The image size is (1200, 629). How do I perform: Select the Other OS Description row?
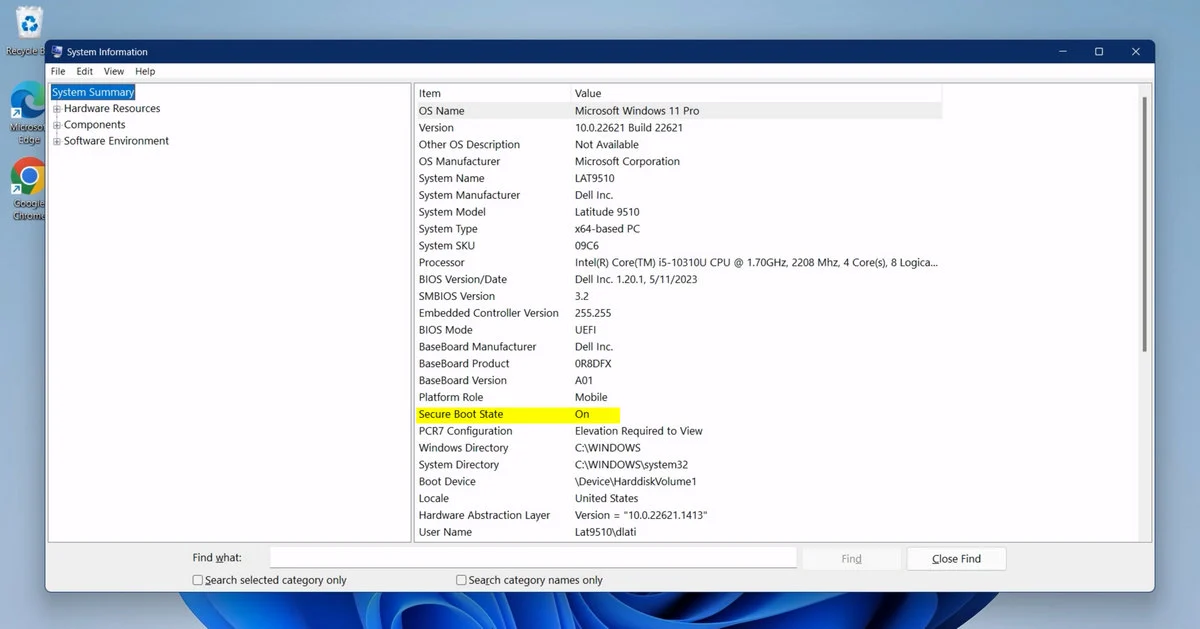678,145
